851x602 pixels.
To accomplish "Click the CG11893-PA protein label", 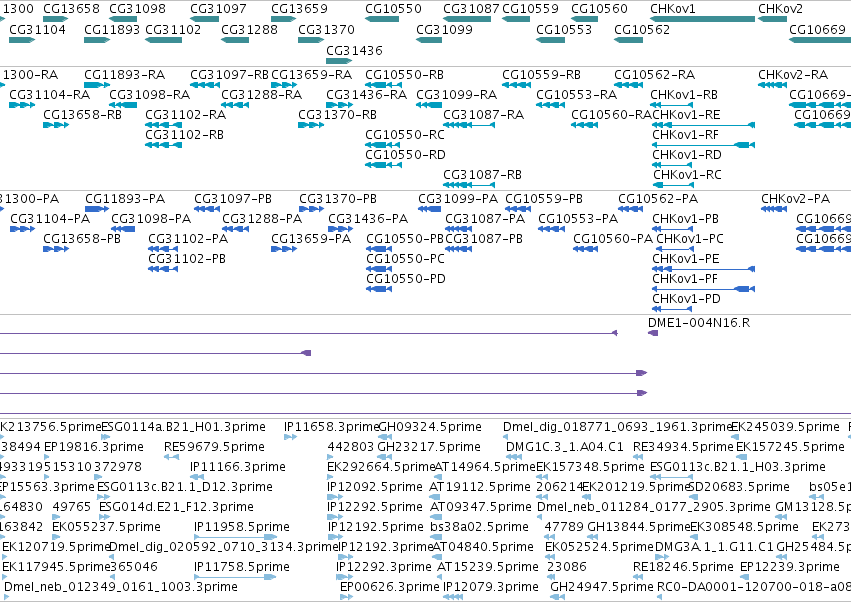I will pos(125,199).
